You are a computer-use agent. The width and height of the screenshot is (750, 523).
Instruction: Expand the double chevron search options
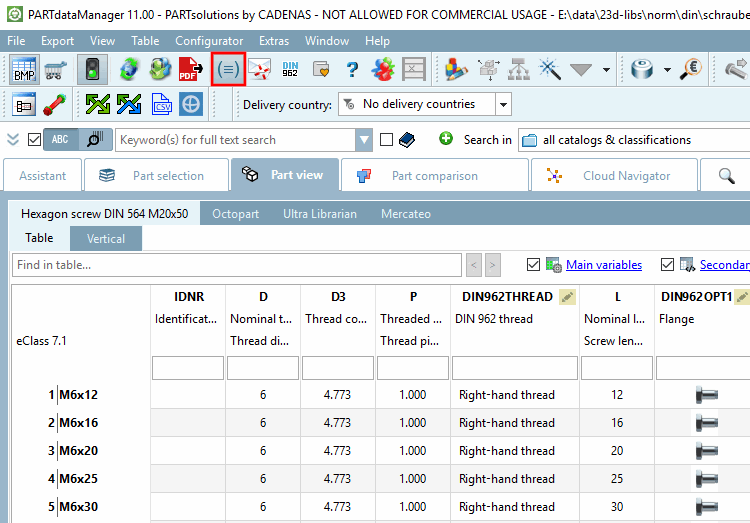(13, 139)
